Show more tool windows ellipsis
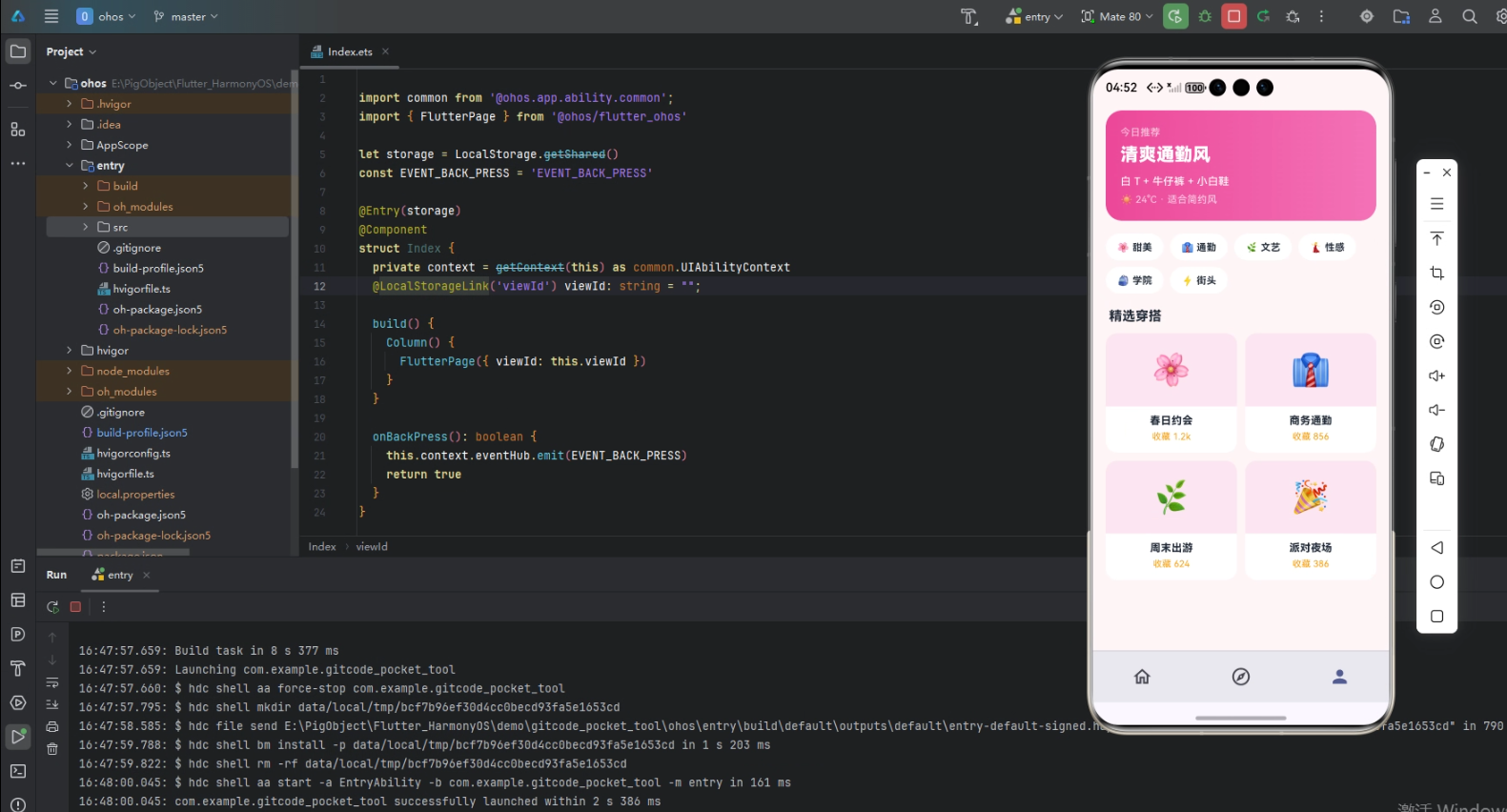This screenshot has width=1507, height=812. pos(18,163)
